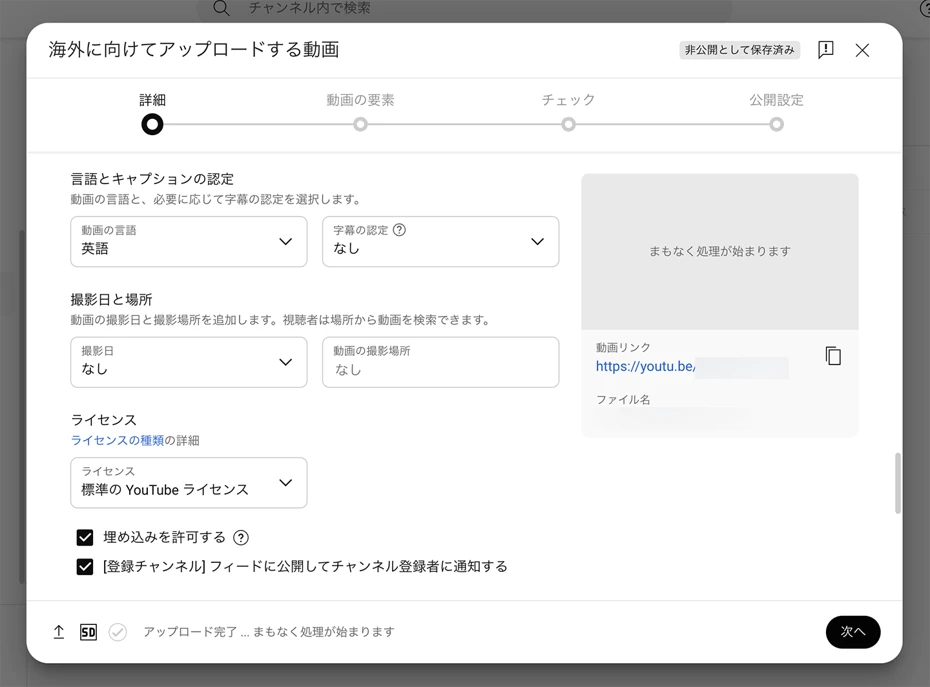Viewport: 930px width, 687px height.
Task: Open 動画の言語 dropdown
Action: (x=189, y=241)
